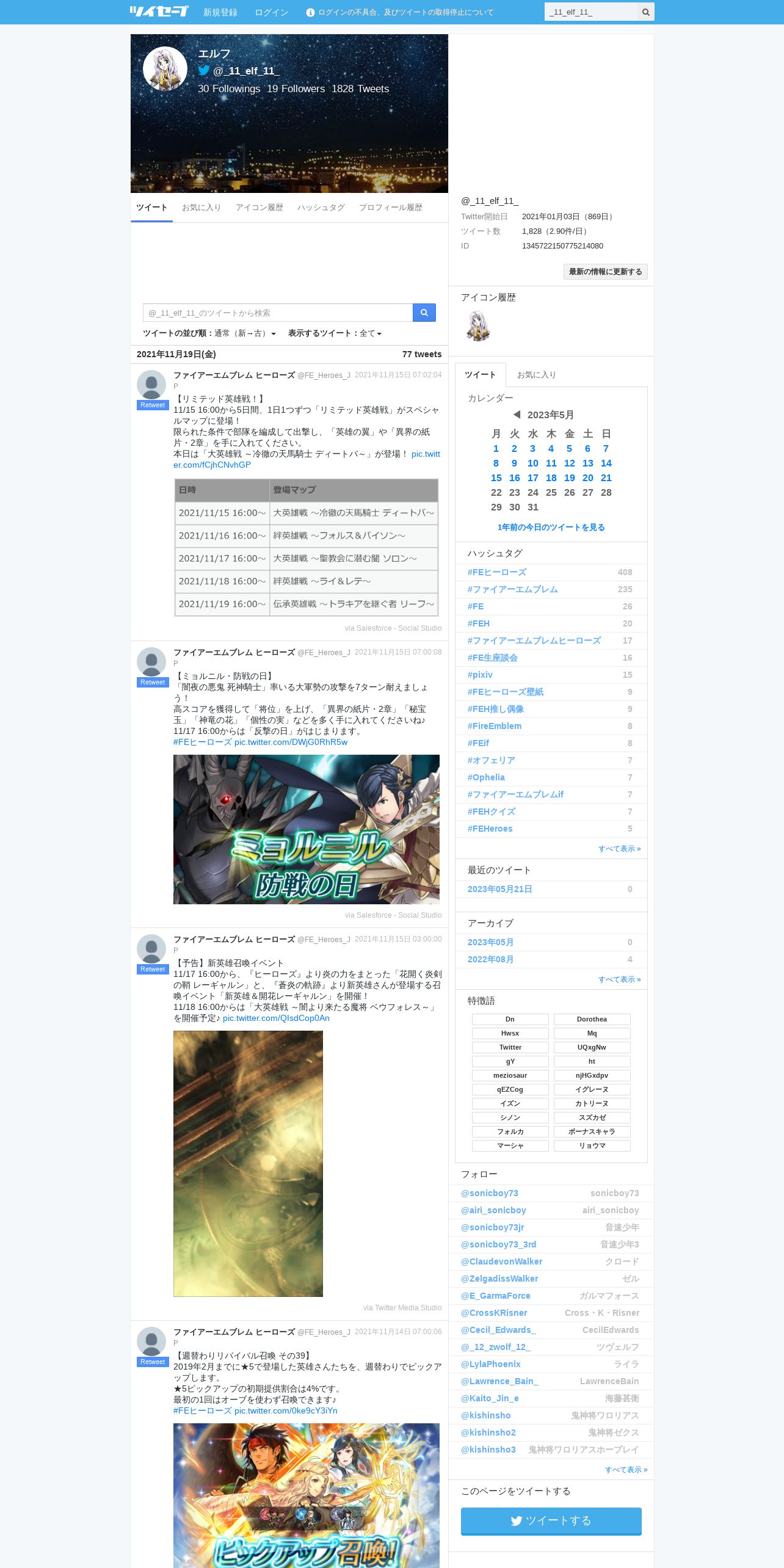Open the limited hero battle schedule image
This screenshot has height=1568, width=784.
click(x=307, y=547)
